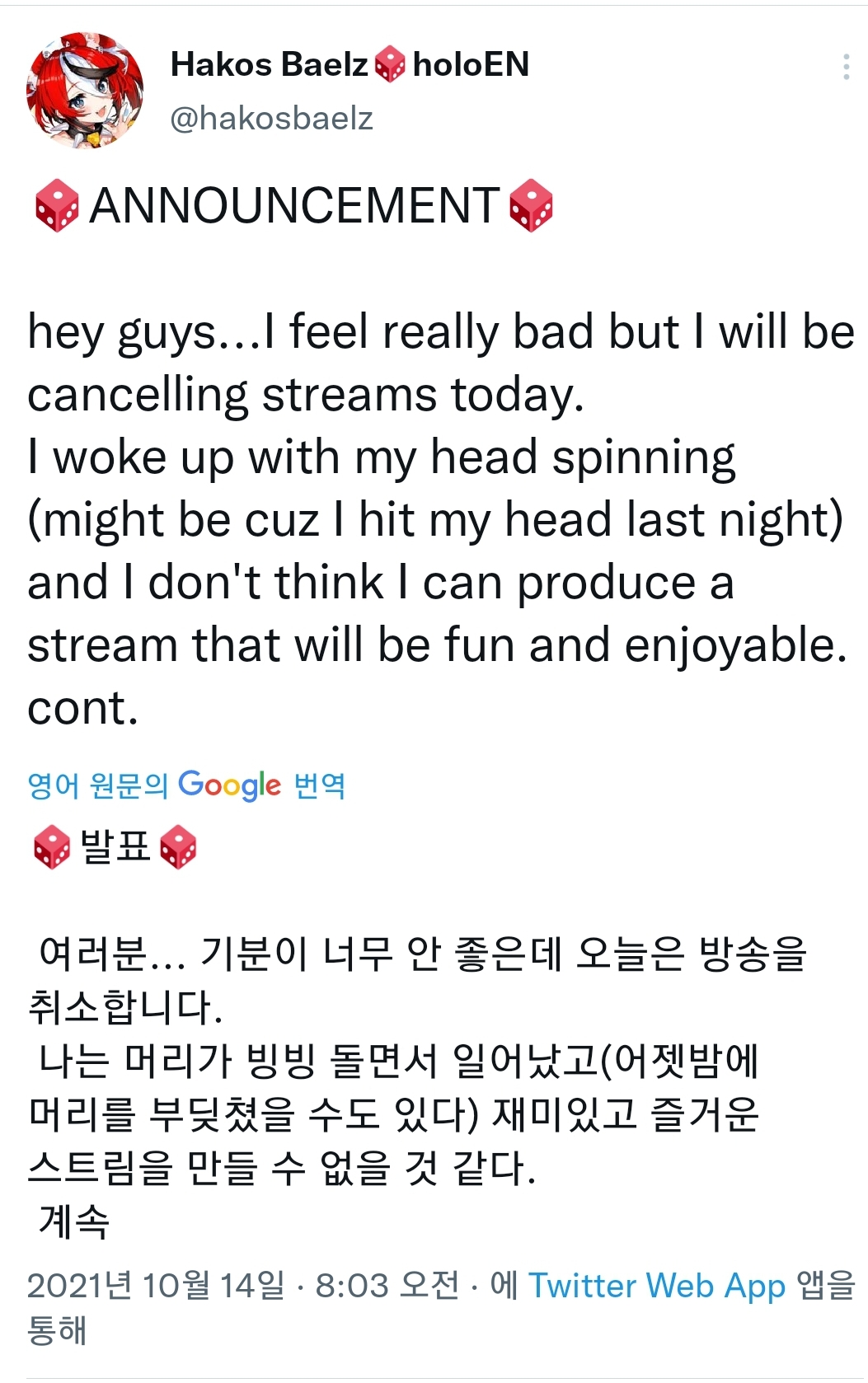Click the Google logo in translation label
Viewport: 868px width, 1383px height.
pyautogui.click(x=230, y=785)
